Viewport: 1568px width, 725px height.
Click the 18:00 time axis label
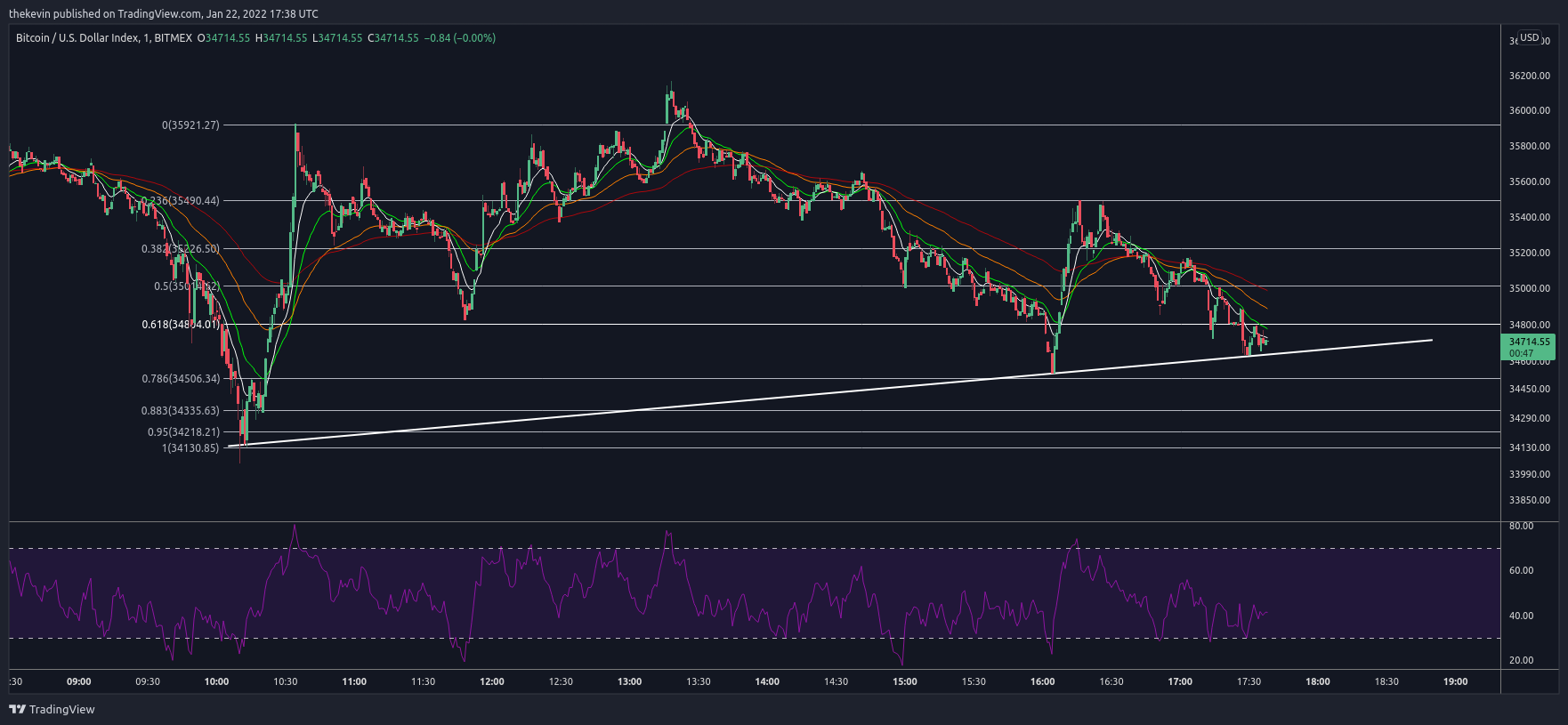1318,681
